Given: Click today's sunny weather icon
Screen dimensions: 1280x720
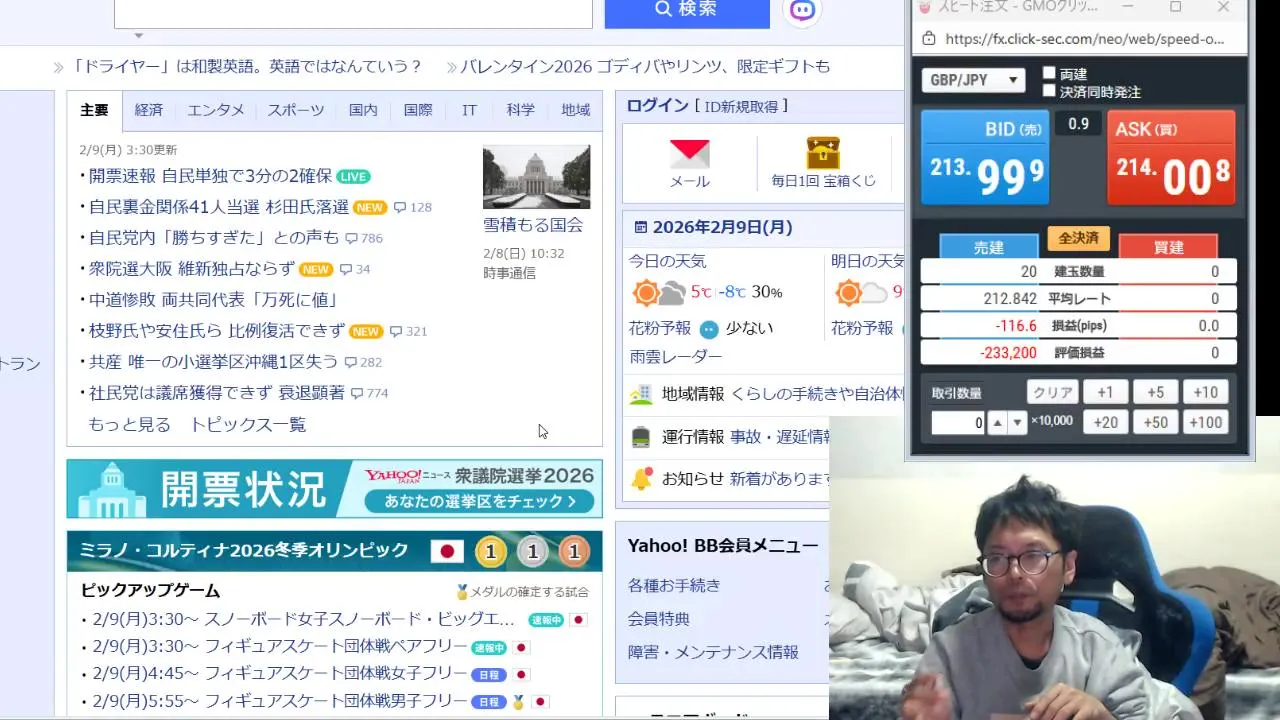Looking at the screenshot, I should [646, 293].
